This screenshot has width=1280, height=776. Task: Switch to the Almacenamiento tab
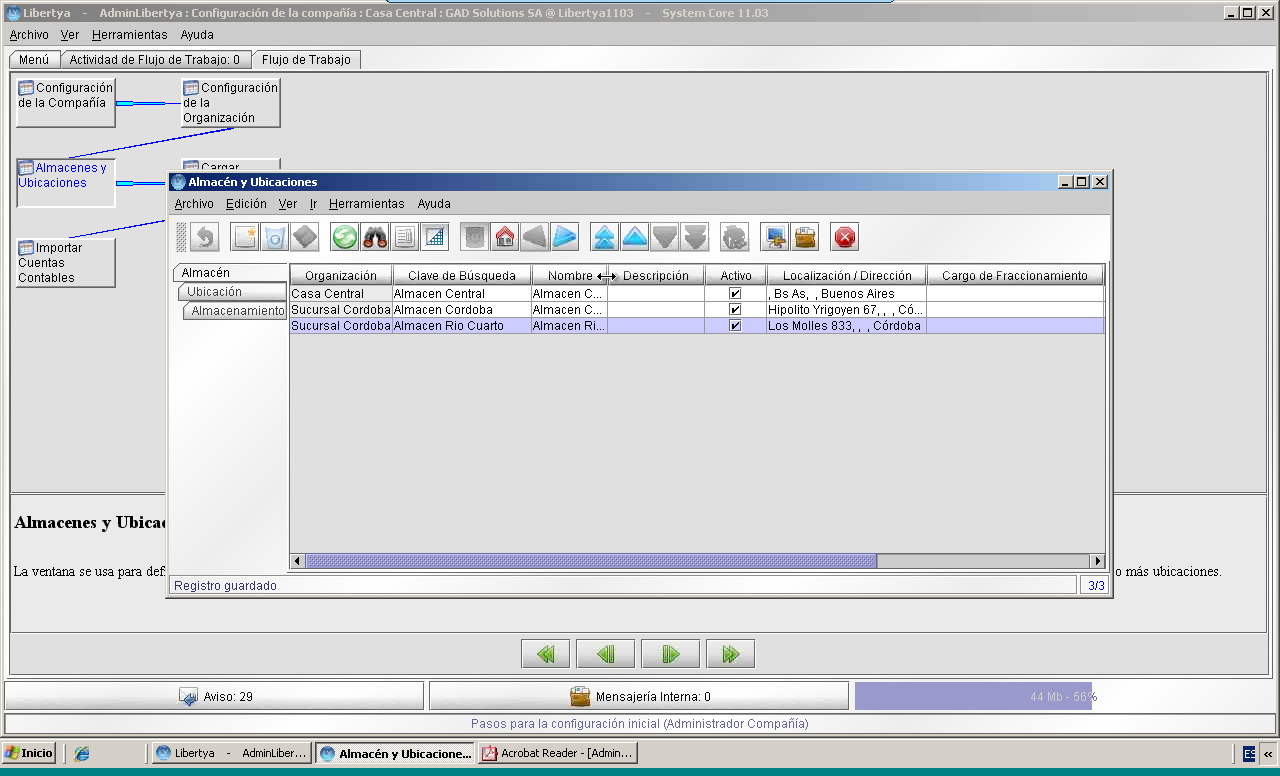tap(236, 311)
